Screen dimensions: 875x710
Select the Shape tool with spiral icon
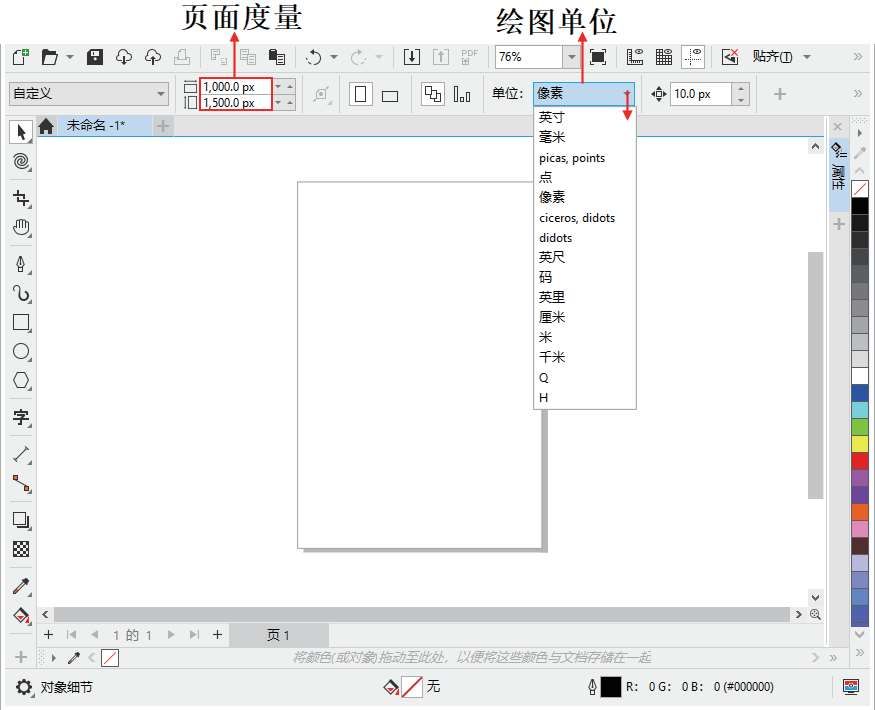pyautogui.click(x=21, y=162)
